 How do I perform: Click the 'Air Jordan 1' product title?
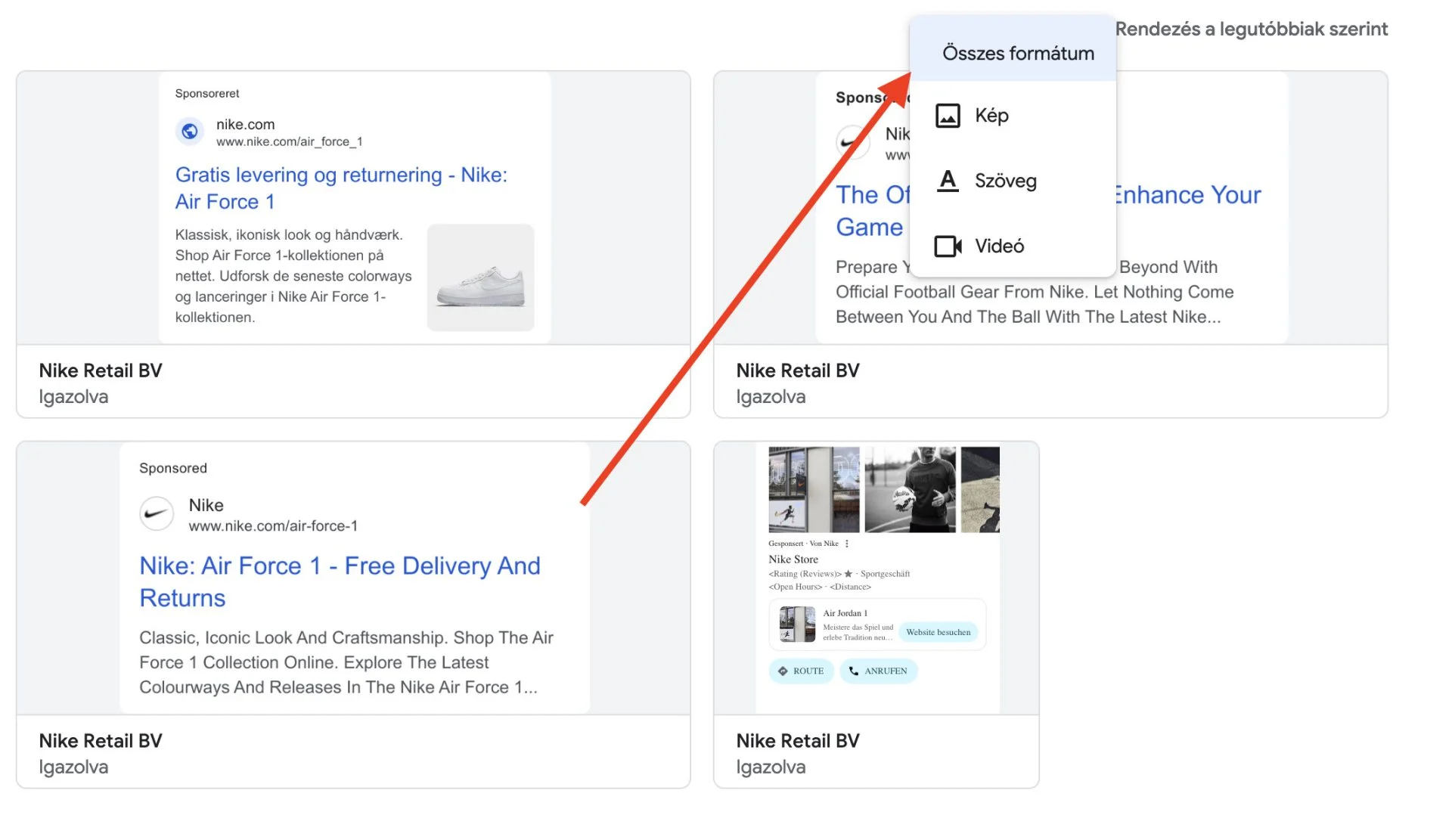click(845, 613)
